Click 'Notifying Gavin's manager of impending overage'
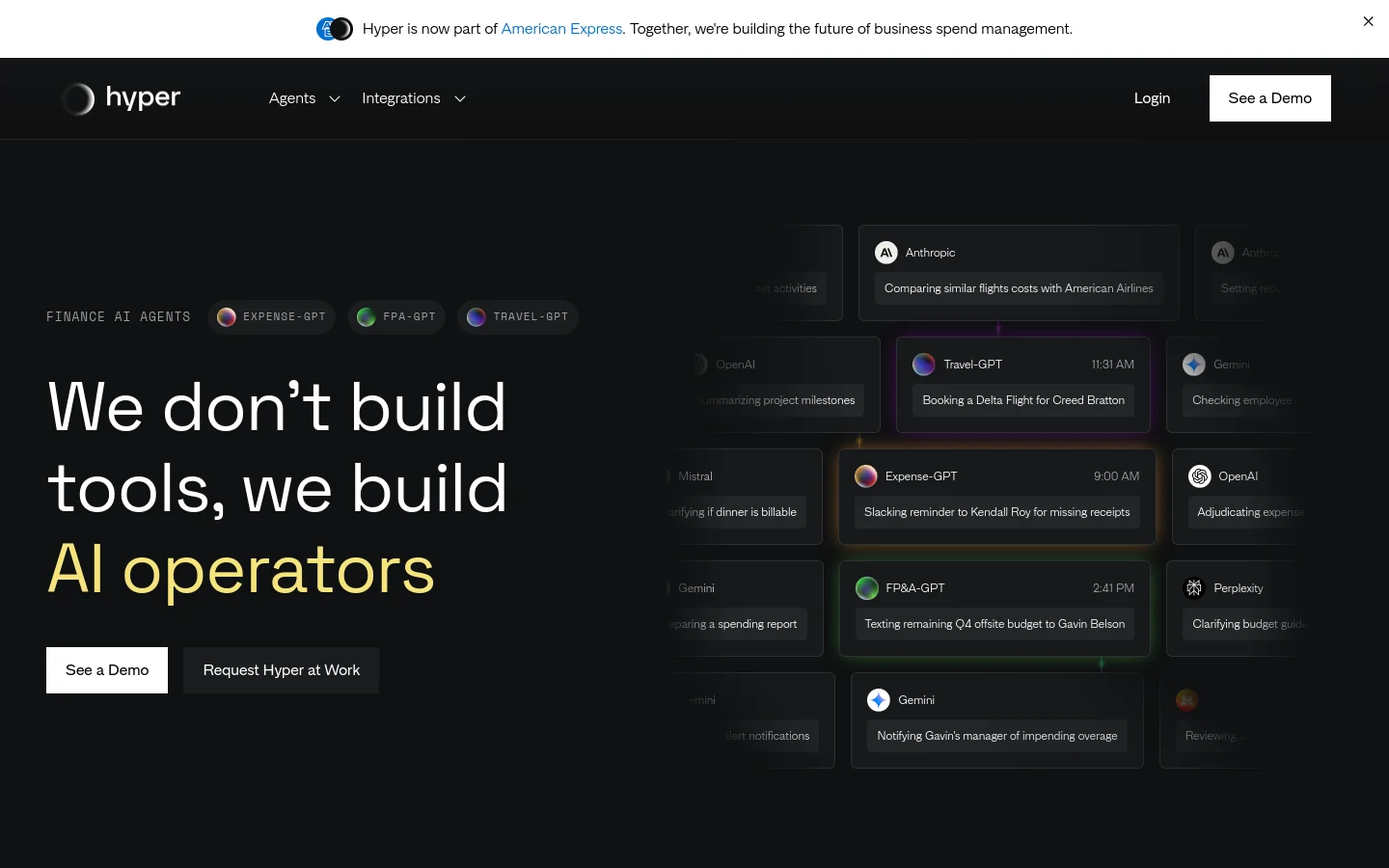 pyautogui.click(x=997, y=736)
